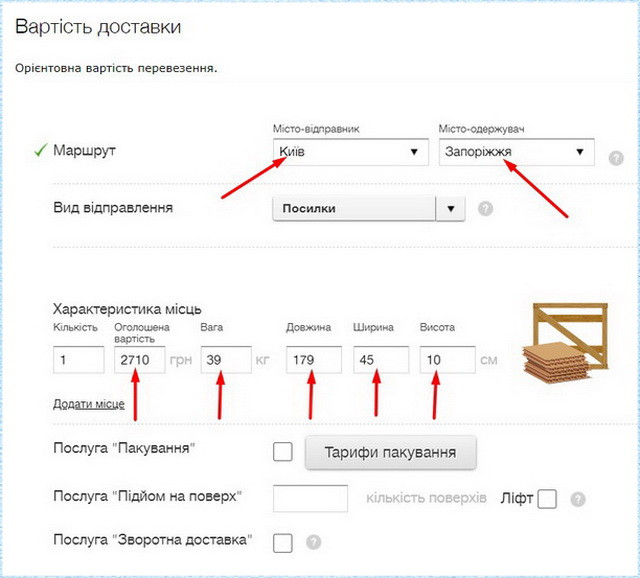Click green checkmark beside Маршрут
This screenshot has height=578, width=640.
[x=40, y=151]
